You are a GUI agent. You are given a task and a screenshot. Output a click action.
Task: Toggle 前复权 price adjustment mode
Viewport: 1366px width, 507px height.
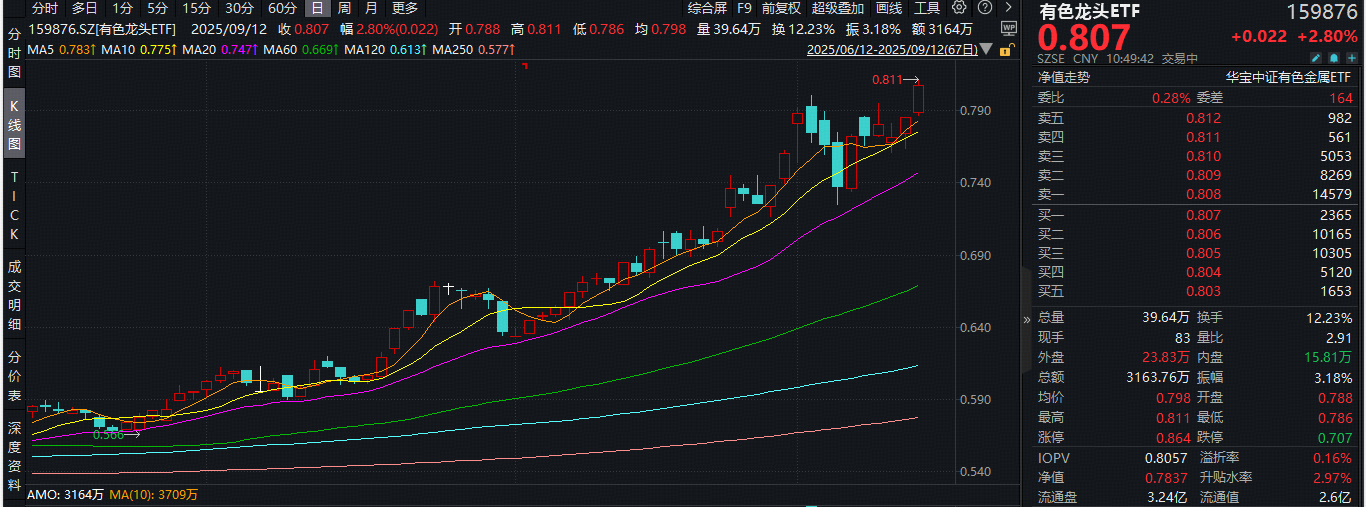(781, 7)
